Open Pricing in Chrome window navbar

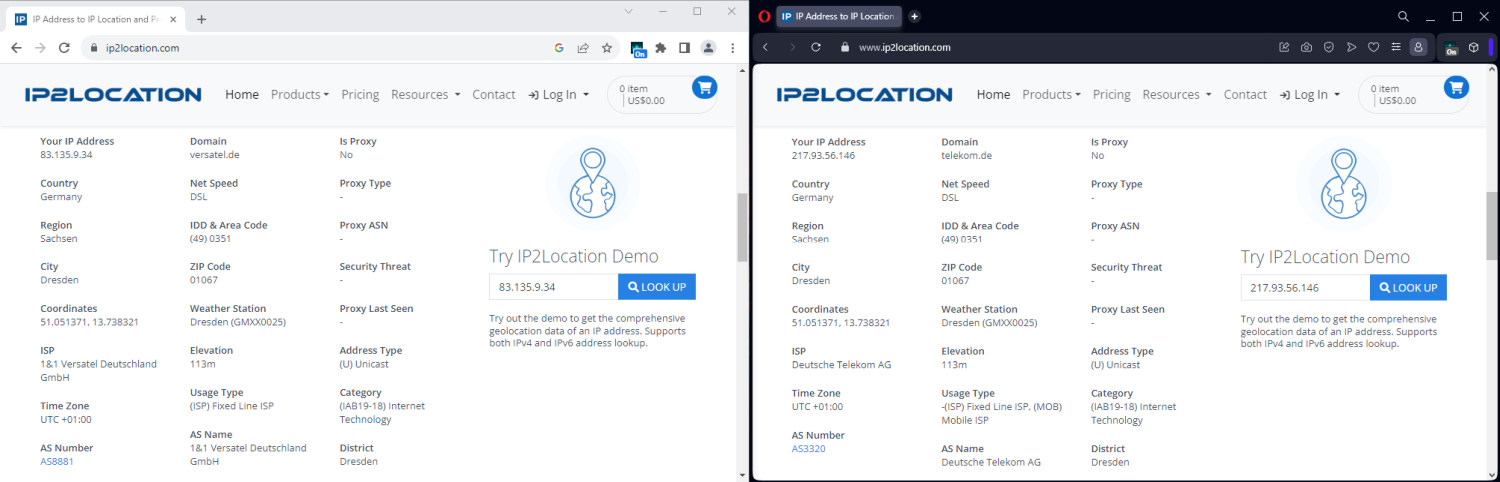360,94
